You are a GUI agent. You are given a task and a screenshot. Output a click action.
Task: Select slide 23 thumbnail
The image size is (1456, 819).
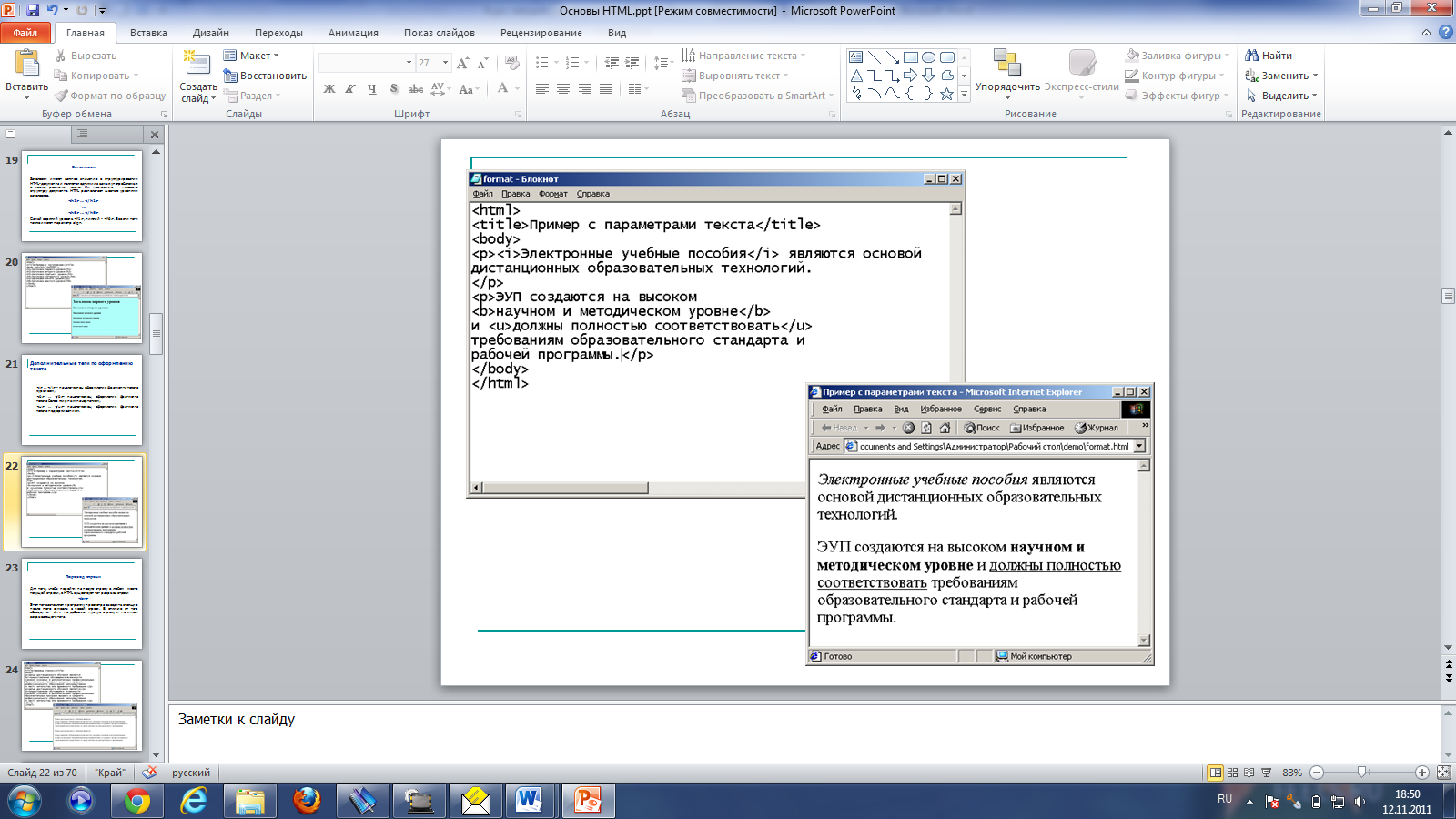point(82,604)
